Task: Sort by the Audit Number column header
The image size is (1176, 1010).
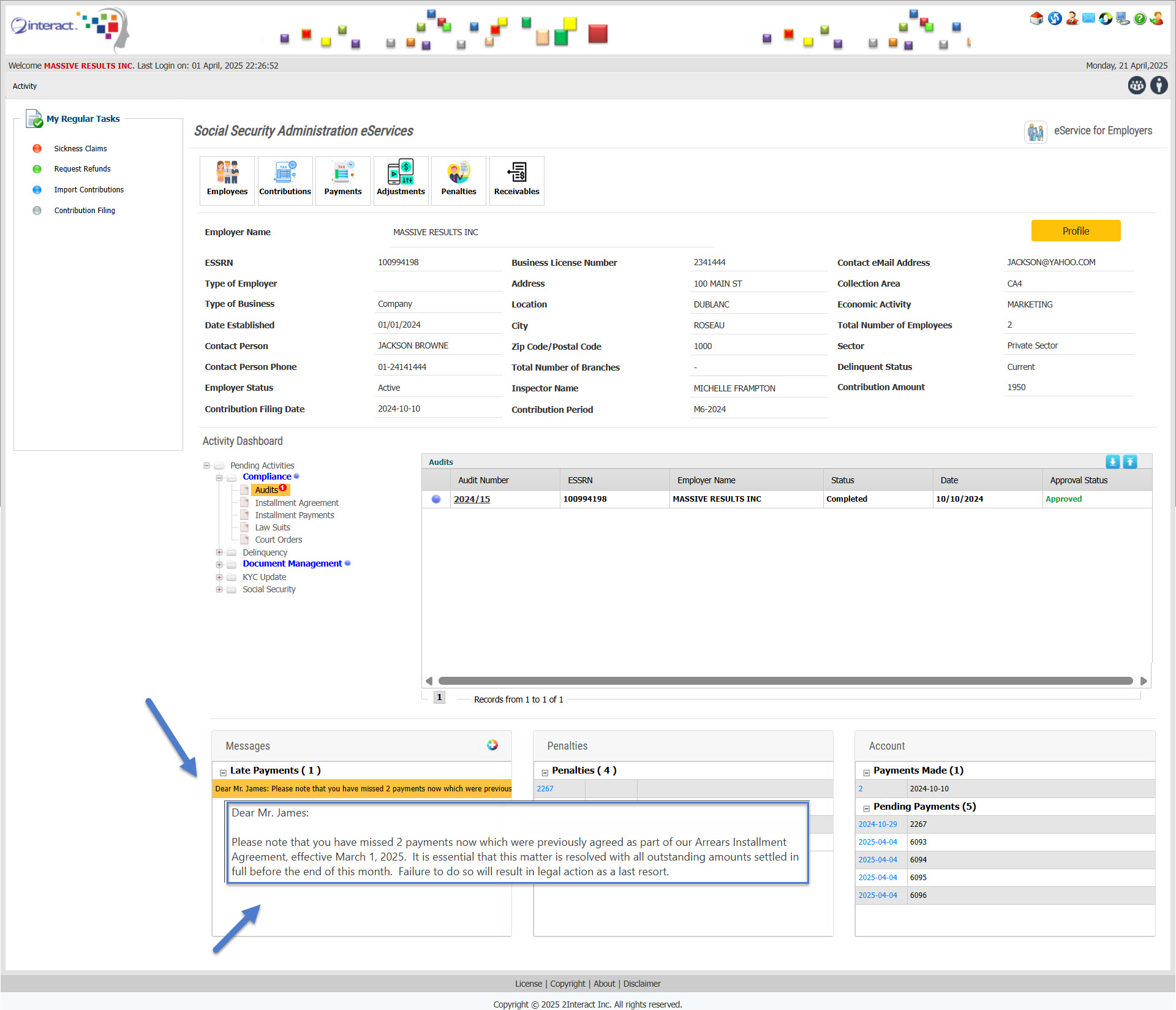Action: (x=505, y=480)
